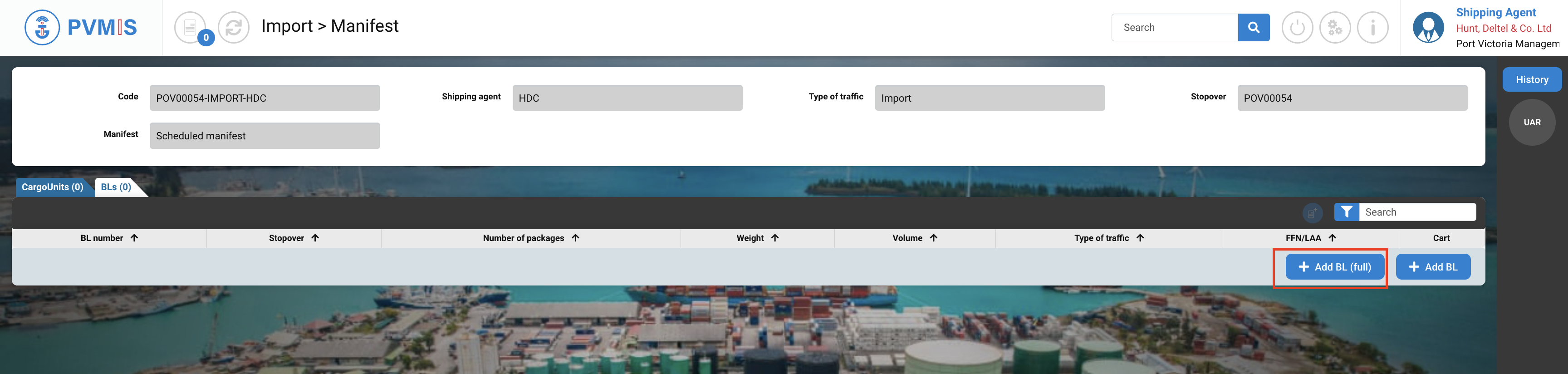
Task: Open the History panel button
Action: coord(1532,80)
